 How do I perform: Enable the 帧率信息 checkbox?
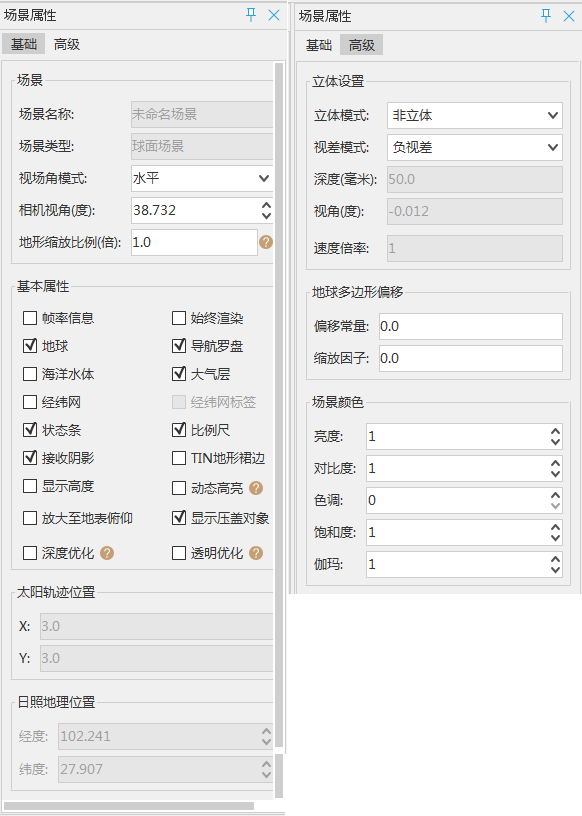(30, 318)
